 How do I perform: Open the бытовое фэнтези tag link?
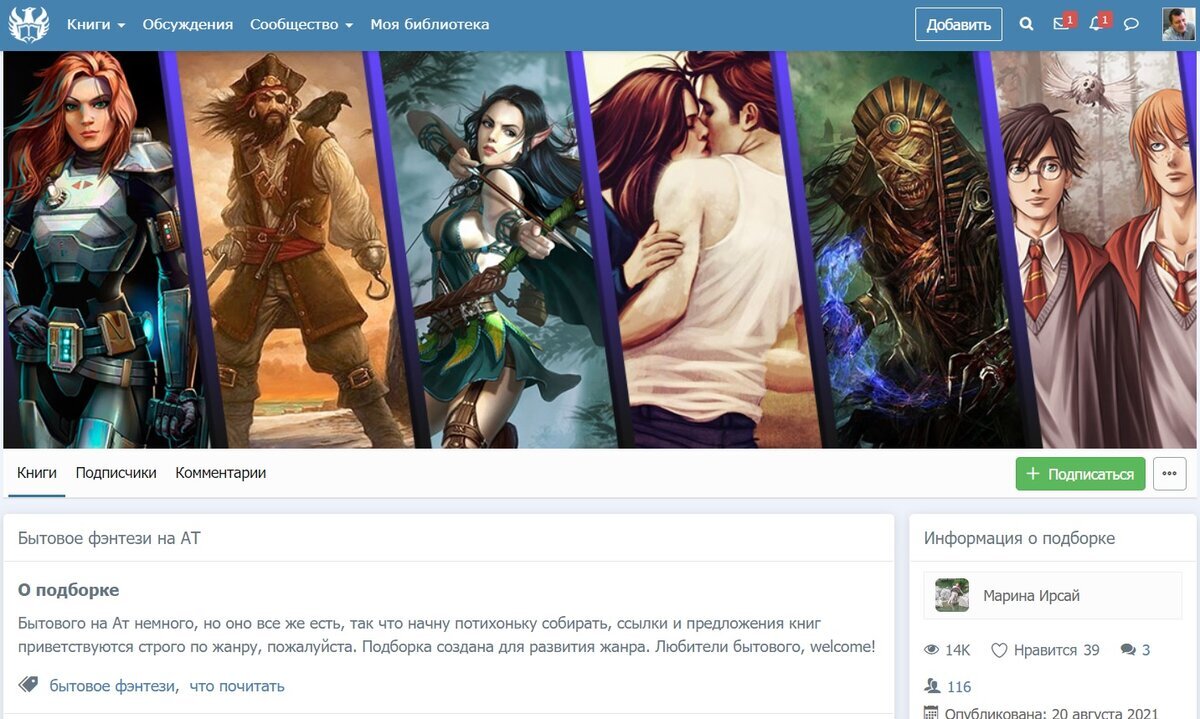pos(113,686)
